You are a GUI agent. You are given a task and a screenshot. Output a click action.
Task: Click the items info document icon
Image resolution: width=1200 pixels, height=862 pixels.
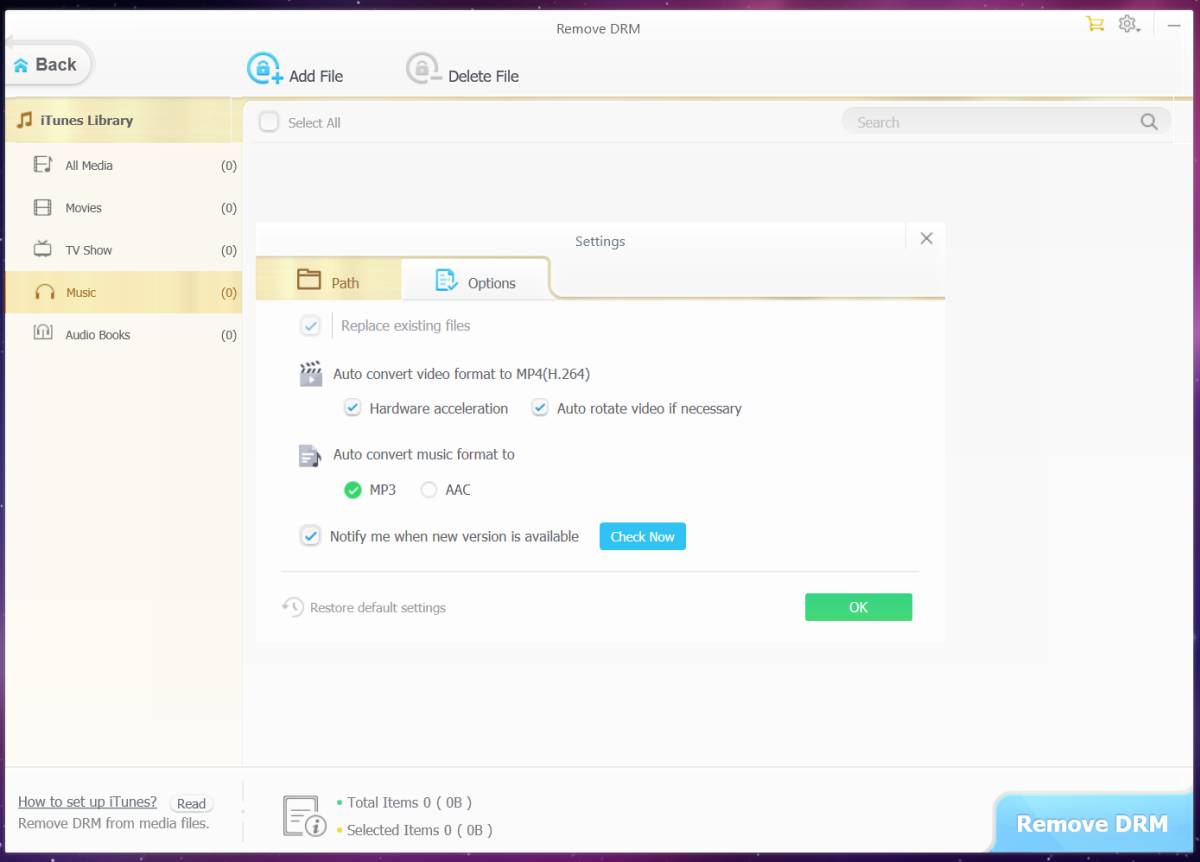click(x=305, y=816)
